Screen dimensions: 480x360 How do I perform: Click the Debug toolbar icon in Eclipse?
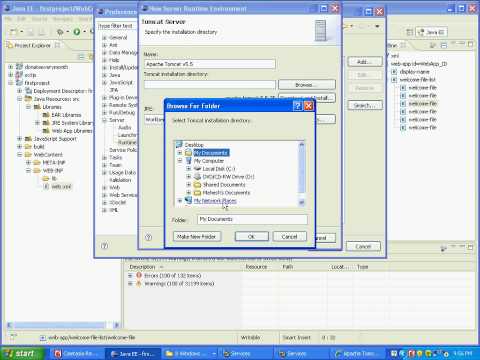click(x=60, y=32)
